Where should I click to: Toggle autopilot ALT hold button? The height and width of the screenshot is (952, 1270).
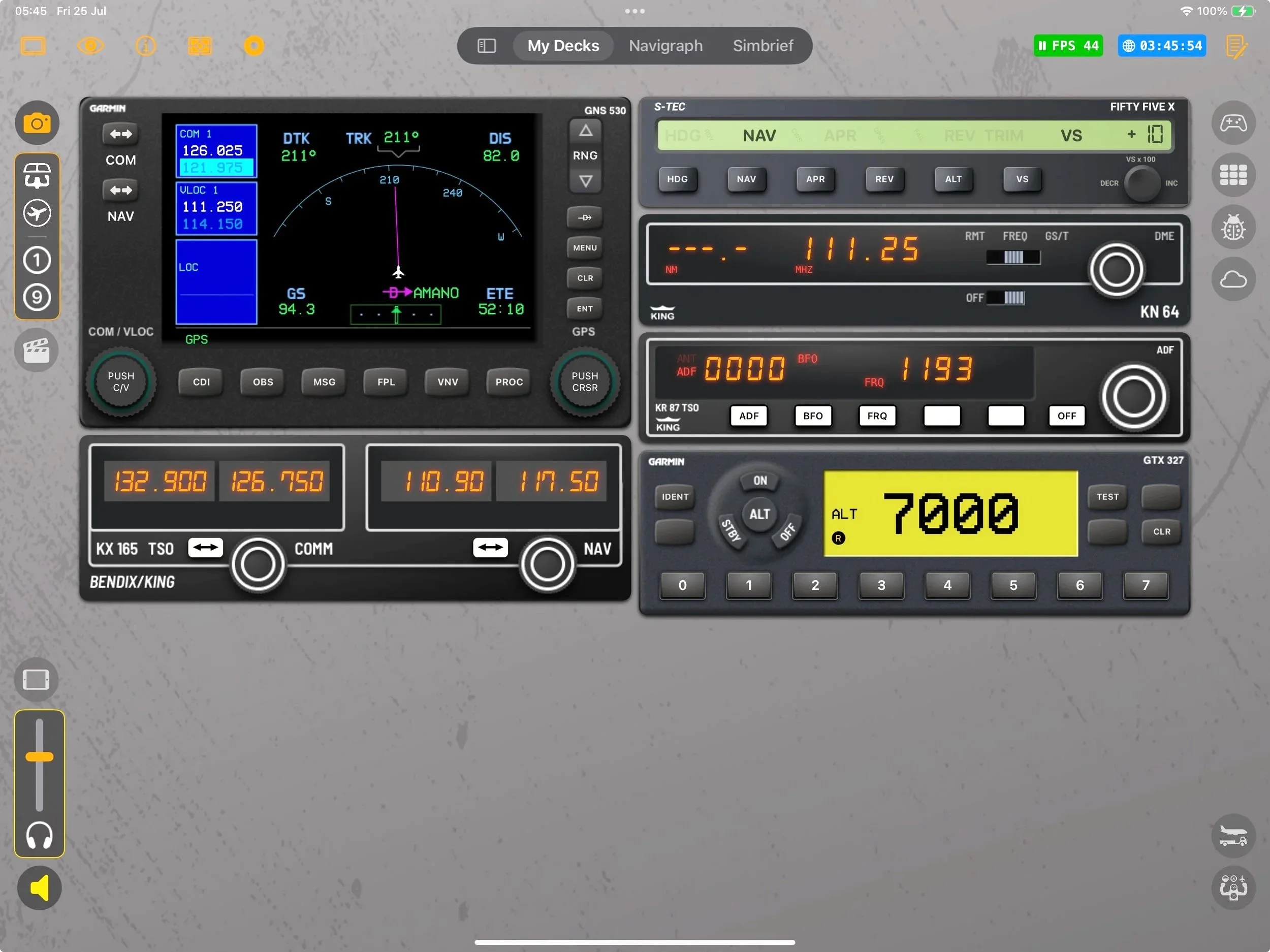coord(953,179)
